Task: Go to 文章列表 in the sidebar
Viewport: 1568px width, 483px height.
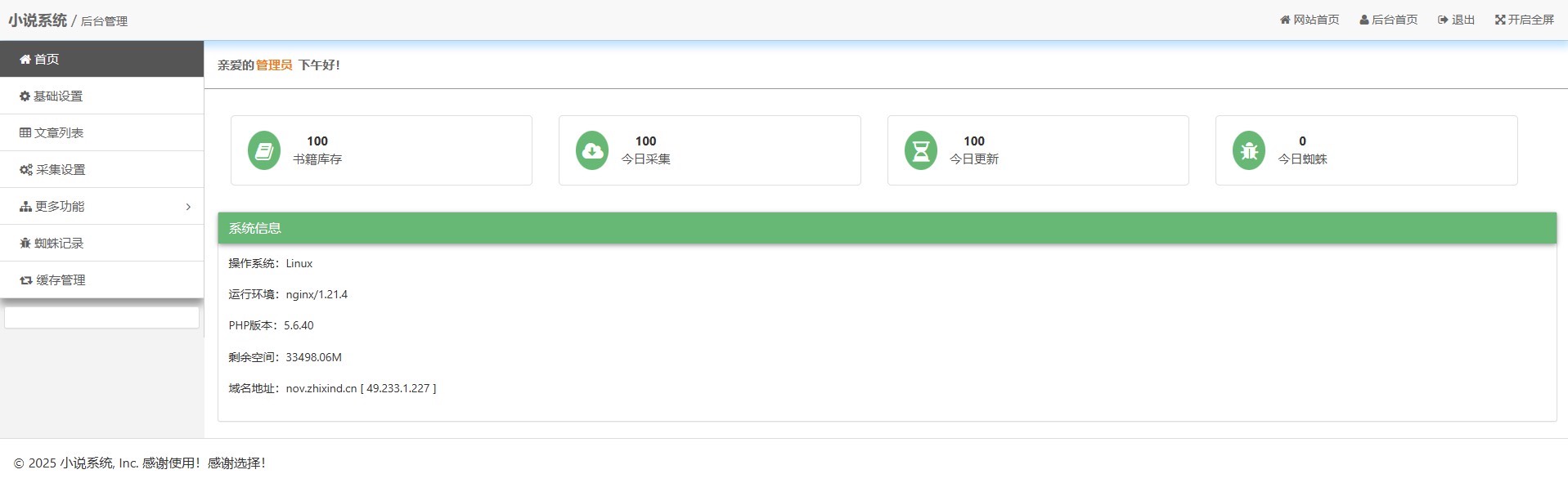Action: pyautogui.click(x=101, y=133)
